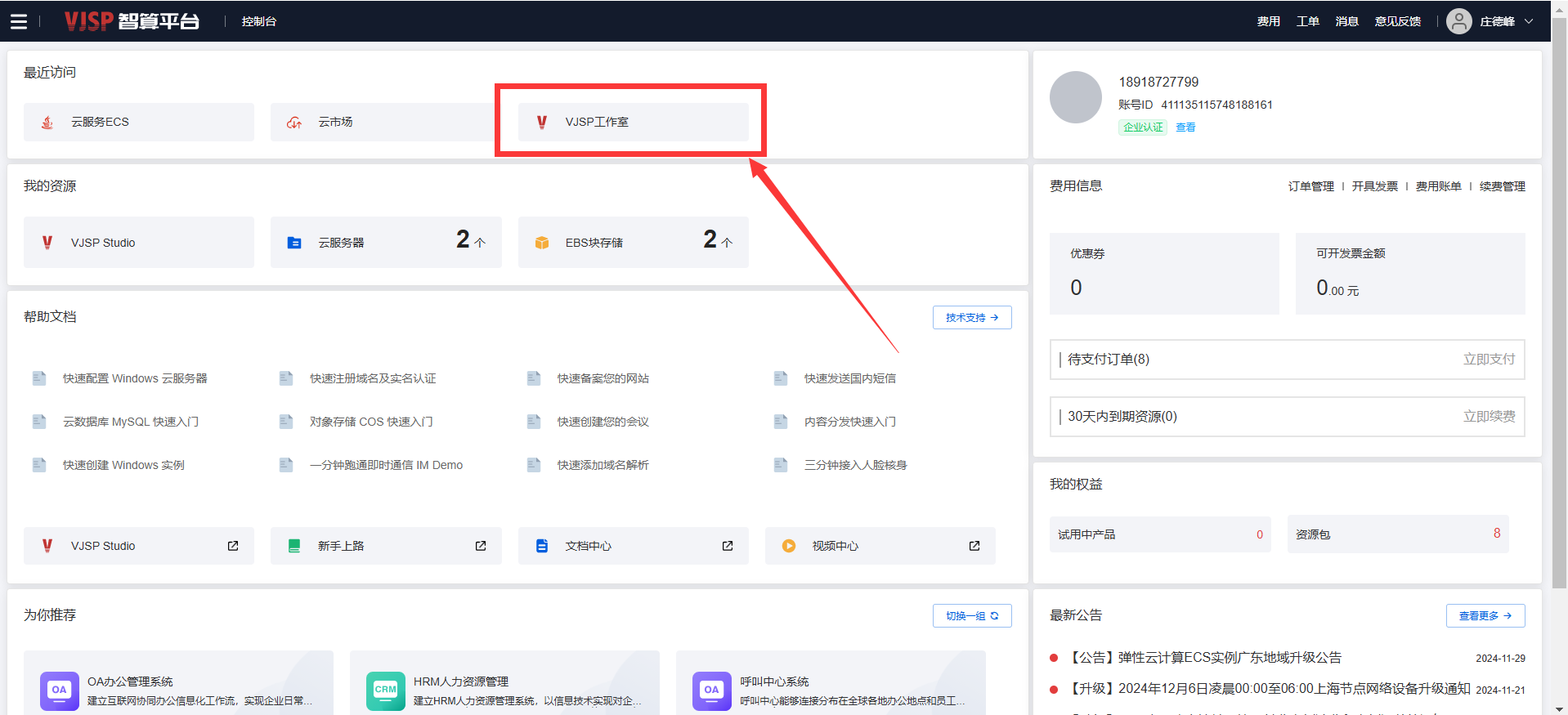Open 视频中心 video card
This screenshot has width=1568, height=715.
(880, 546)
